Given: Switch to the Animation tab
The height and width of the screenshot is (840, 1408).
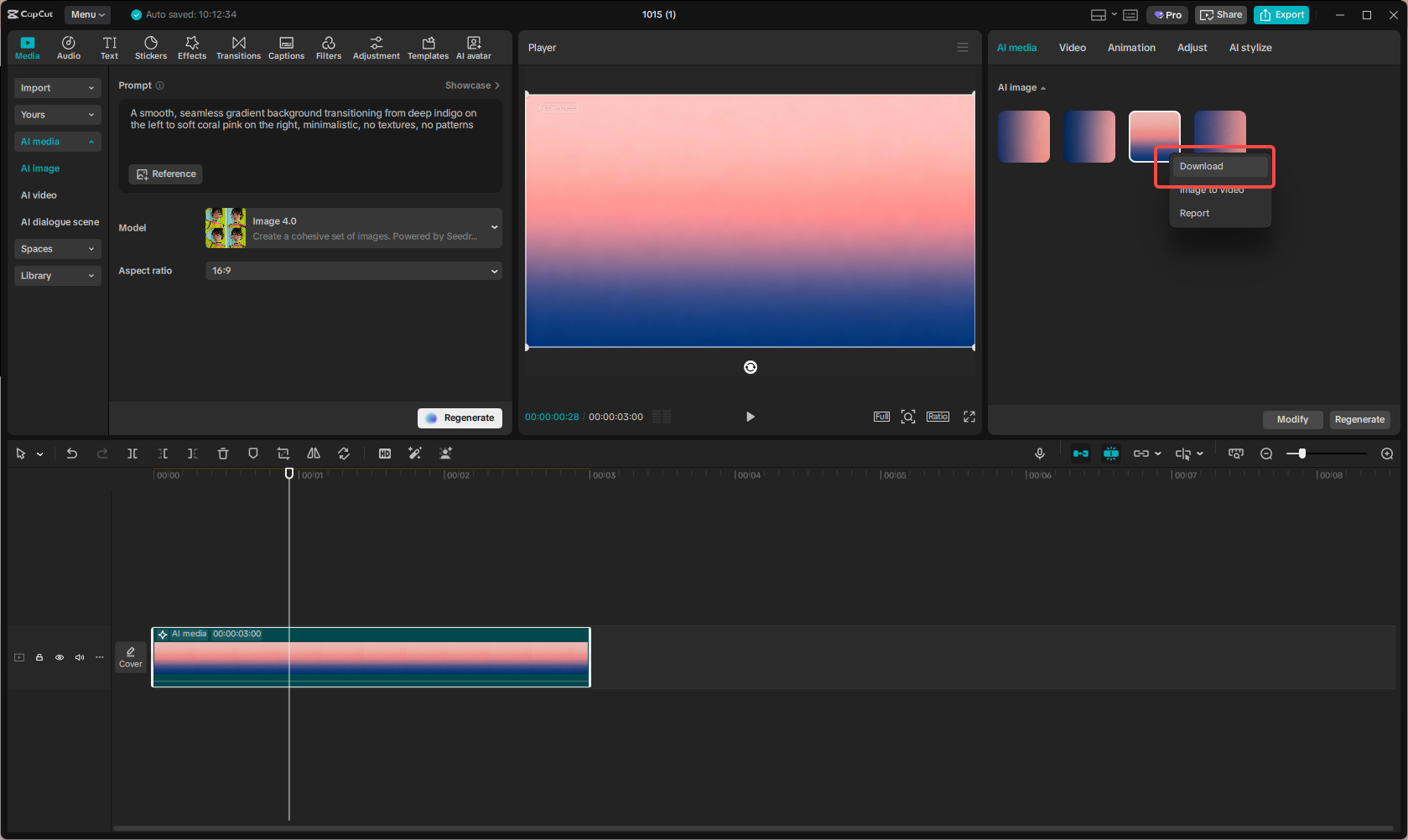Looking at the screenshot, I should (x=1131, y=48).
